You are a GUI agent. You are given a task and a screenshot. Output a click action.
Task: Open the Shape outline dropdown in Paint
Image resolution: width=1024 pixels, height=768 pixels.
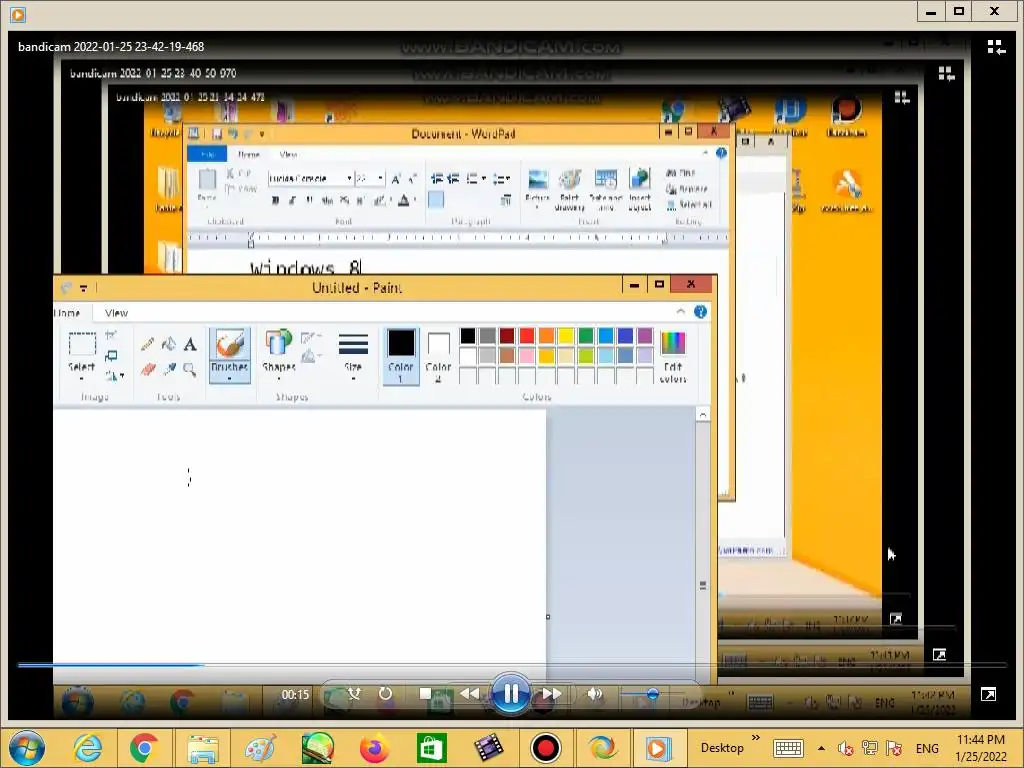coord(312,337)
